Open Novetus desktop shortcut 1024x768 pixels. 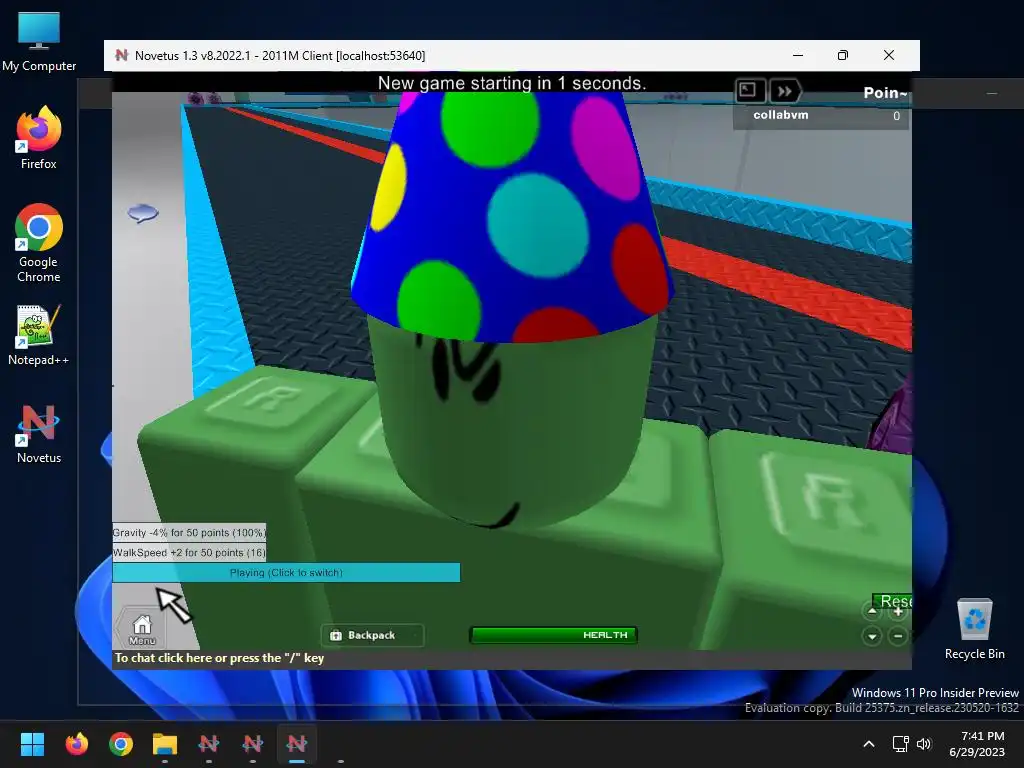click(x=39, y=434)
